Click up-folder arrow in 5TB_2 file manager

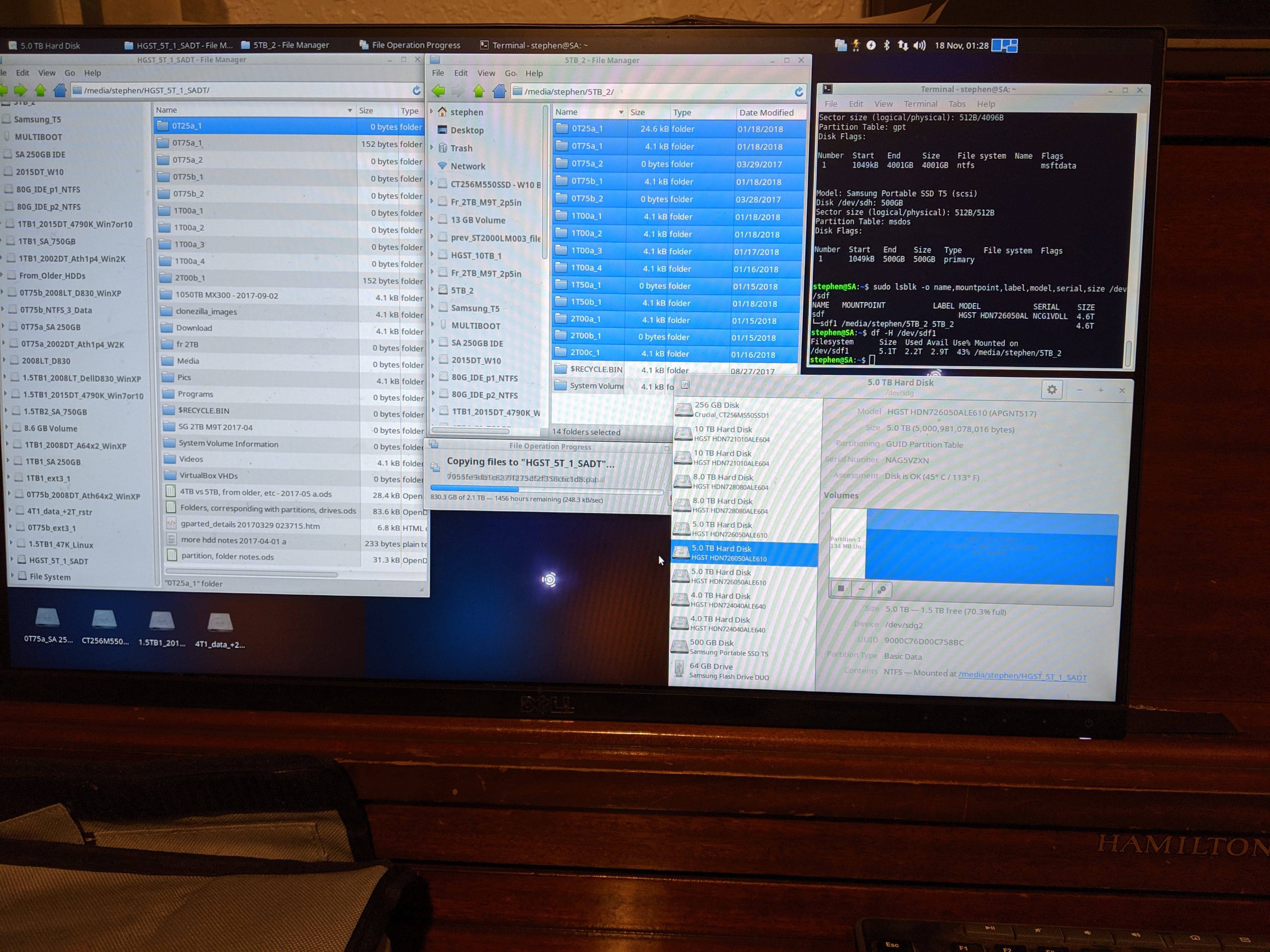(479, 91)
